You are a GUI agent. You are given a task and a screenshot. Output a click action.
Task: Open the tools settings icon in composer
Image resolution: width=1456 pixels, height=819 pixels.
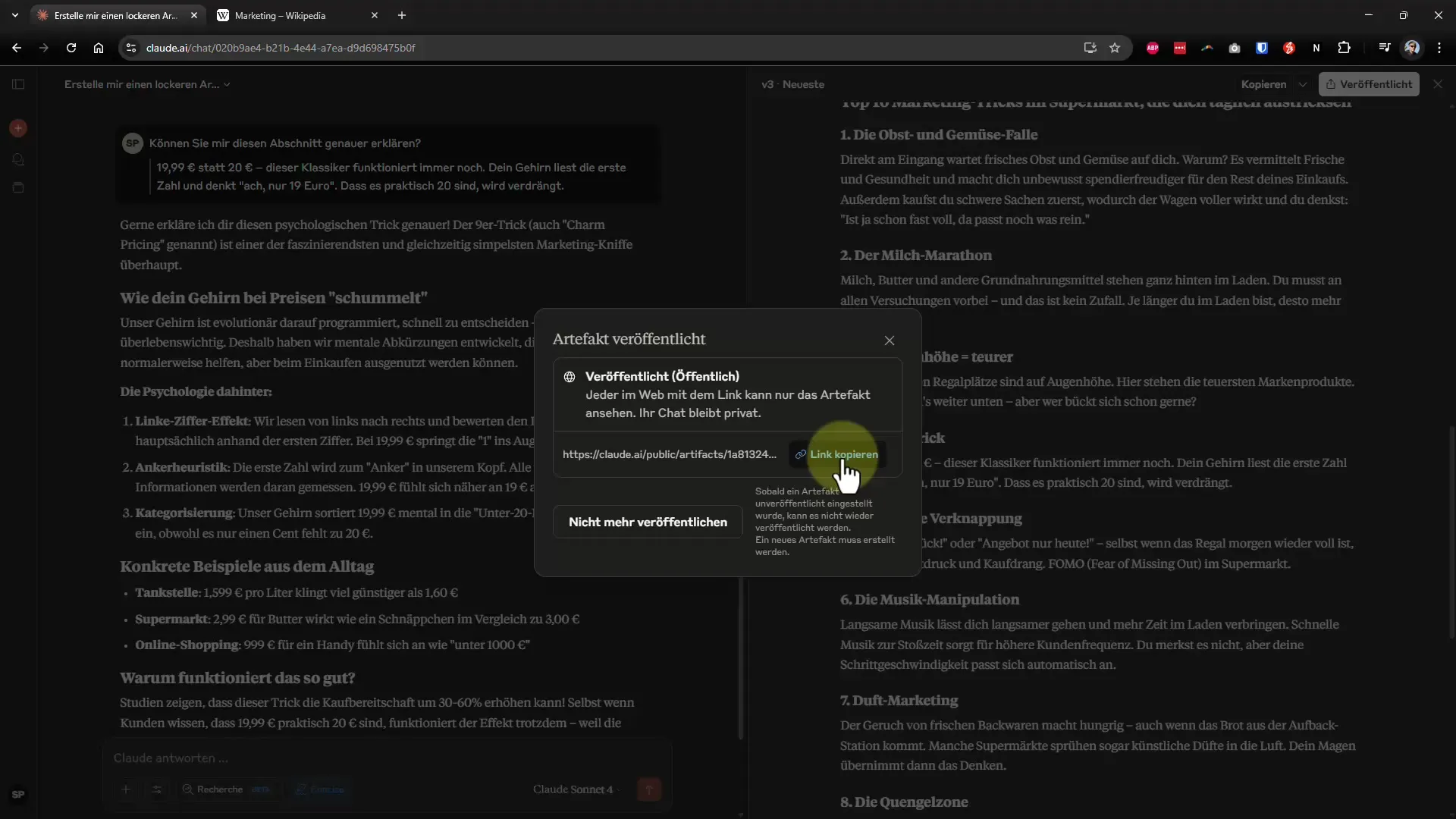[157, 789]
